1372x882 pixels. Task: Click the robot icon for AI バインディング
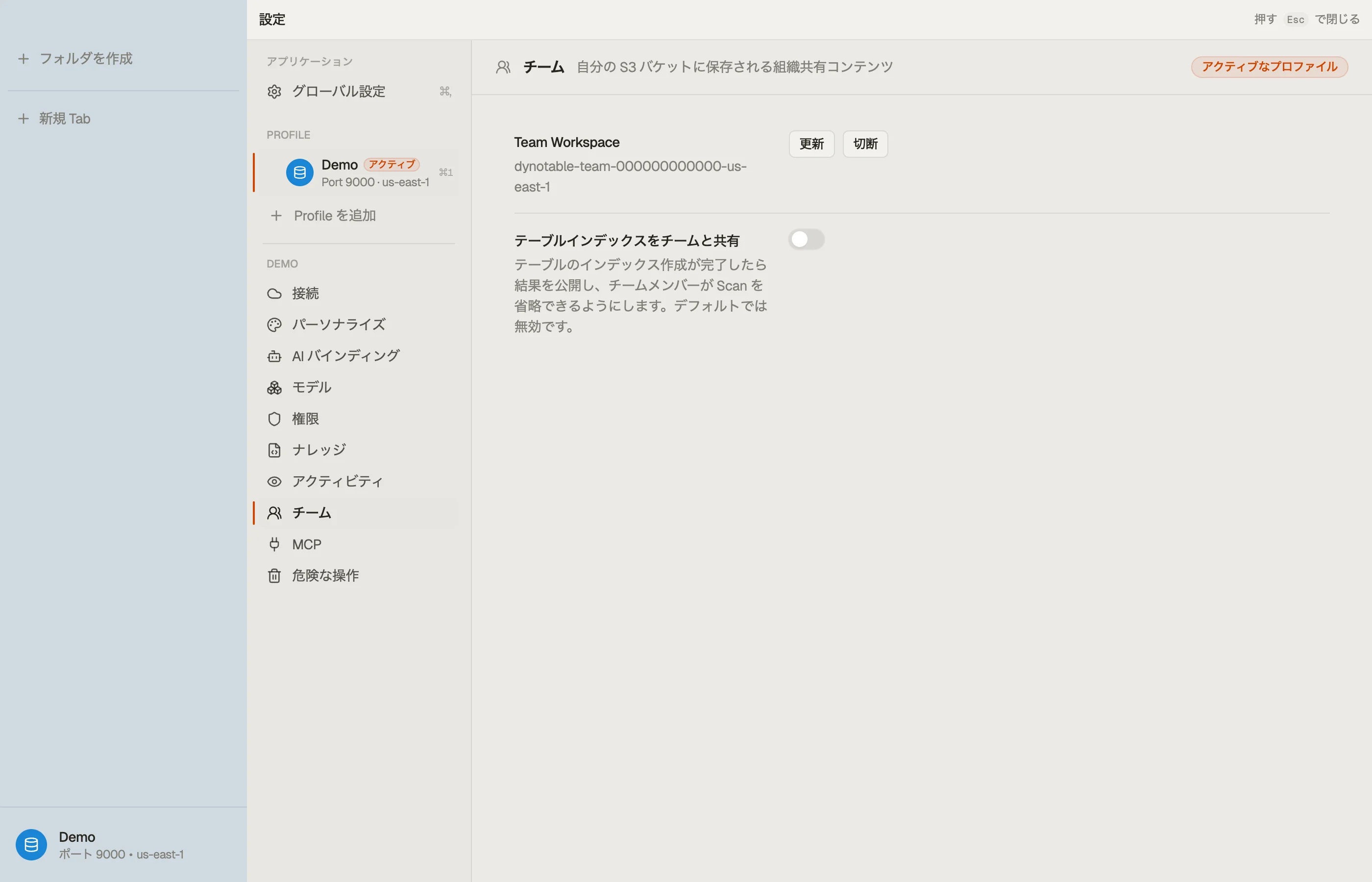click(274, 356)
